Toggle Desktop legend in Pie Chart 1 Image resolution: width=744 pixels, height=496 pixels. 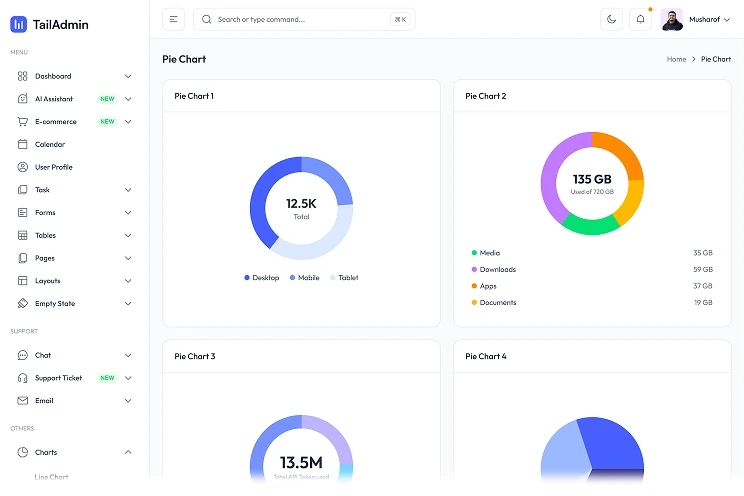261,278
